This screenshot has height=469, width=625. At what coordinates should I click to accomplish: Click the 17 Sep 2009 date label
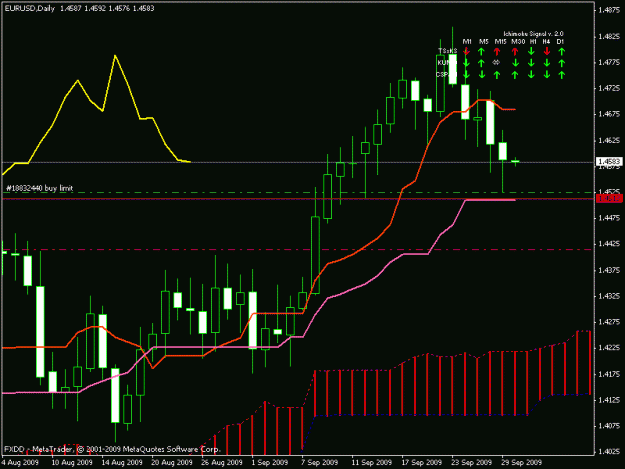coord(421,462)
